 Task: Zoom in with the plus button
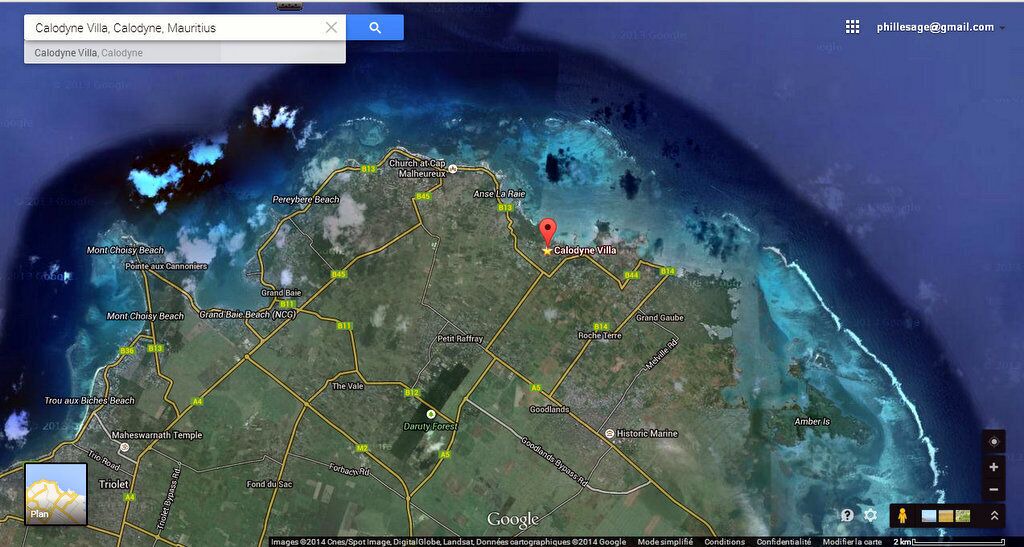tap(993, 467)
